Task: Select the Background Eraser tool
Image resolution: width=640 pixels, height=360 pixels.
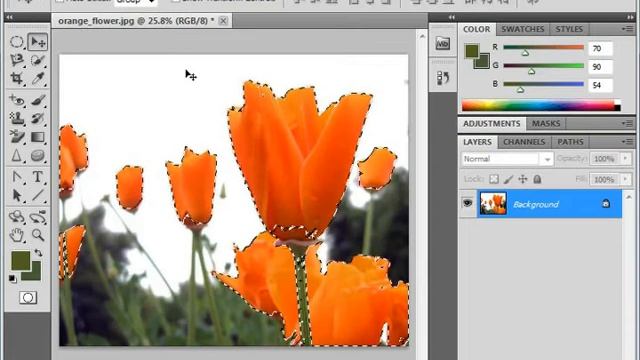Action: [17, 137]
